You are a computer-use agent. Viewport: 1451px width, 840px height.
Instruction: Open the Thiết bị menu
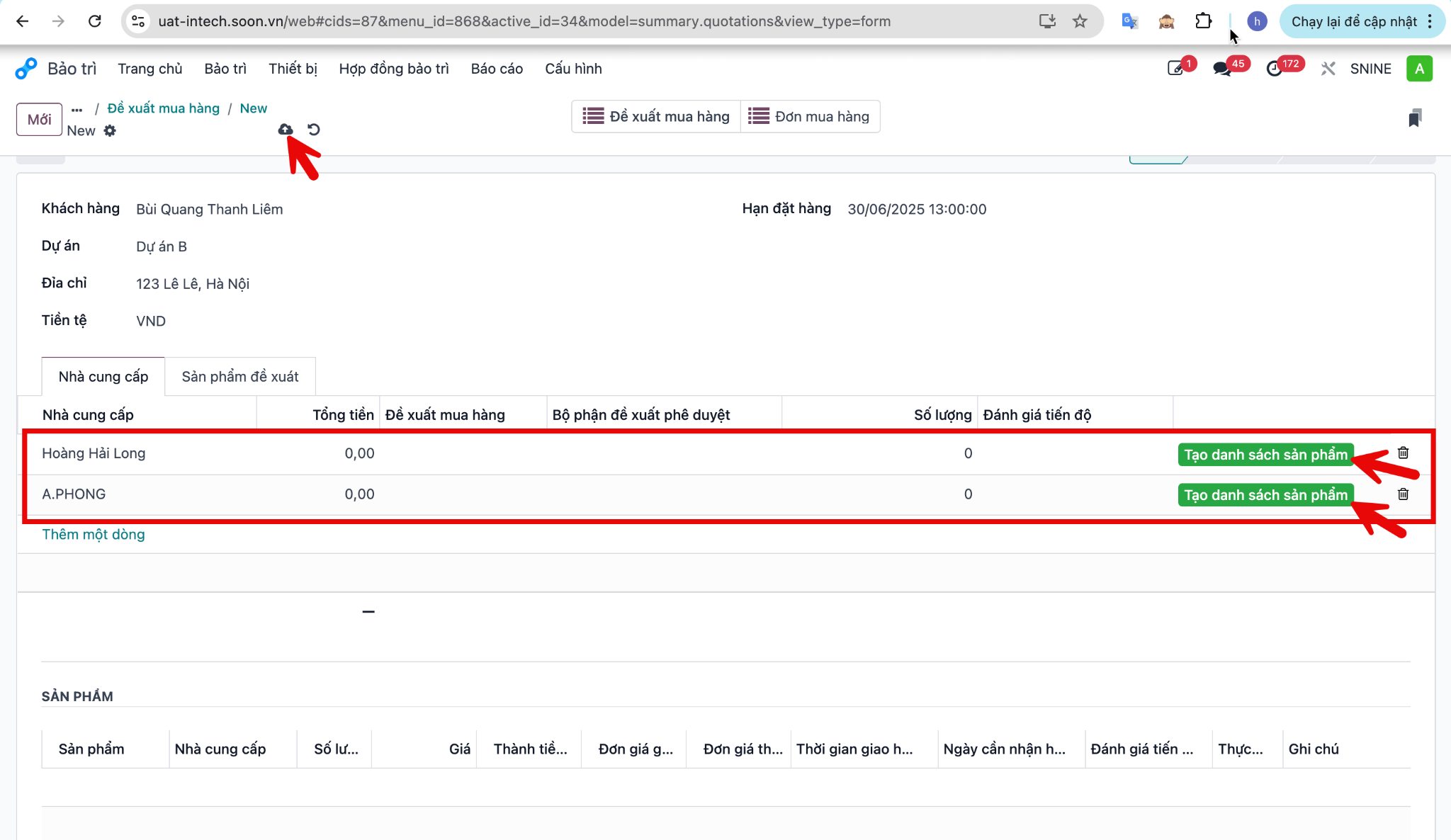(x=293, y=69)
